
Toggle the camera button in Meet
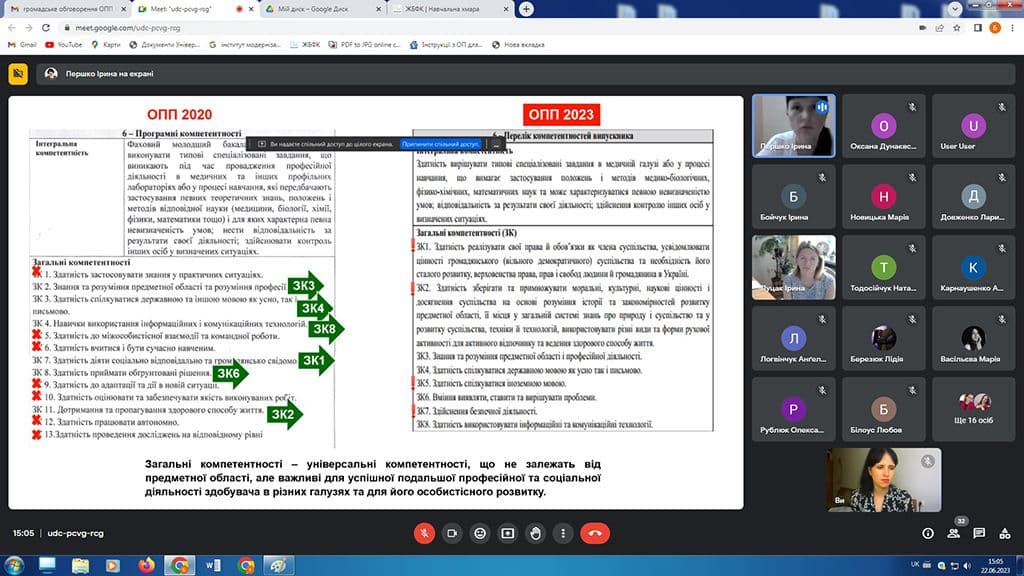(452, 534)
